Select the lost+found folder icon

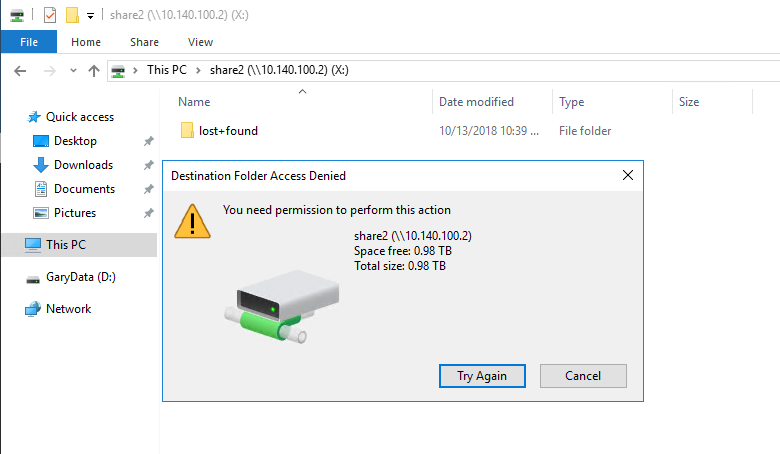[x=187, y=130]
